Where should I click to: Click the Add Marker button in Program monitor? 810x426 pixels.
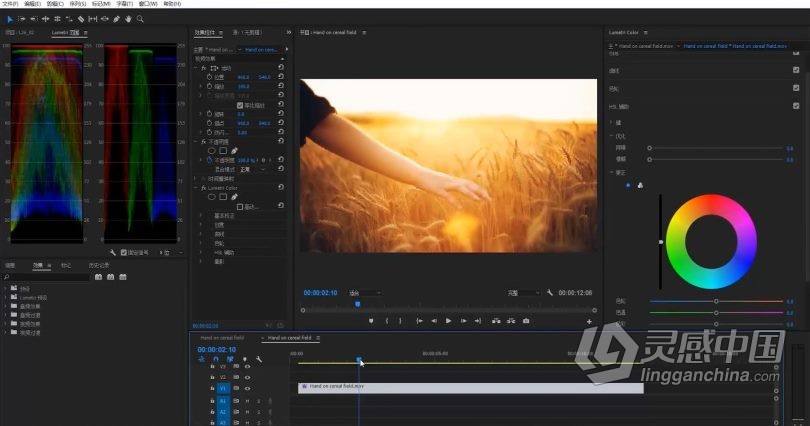point(371,321)
